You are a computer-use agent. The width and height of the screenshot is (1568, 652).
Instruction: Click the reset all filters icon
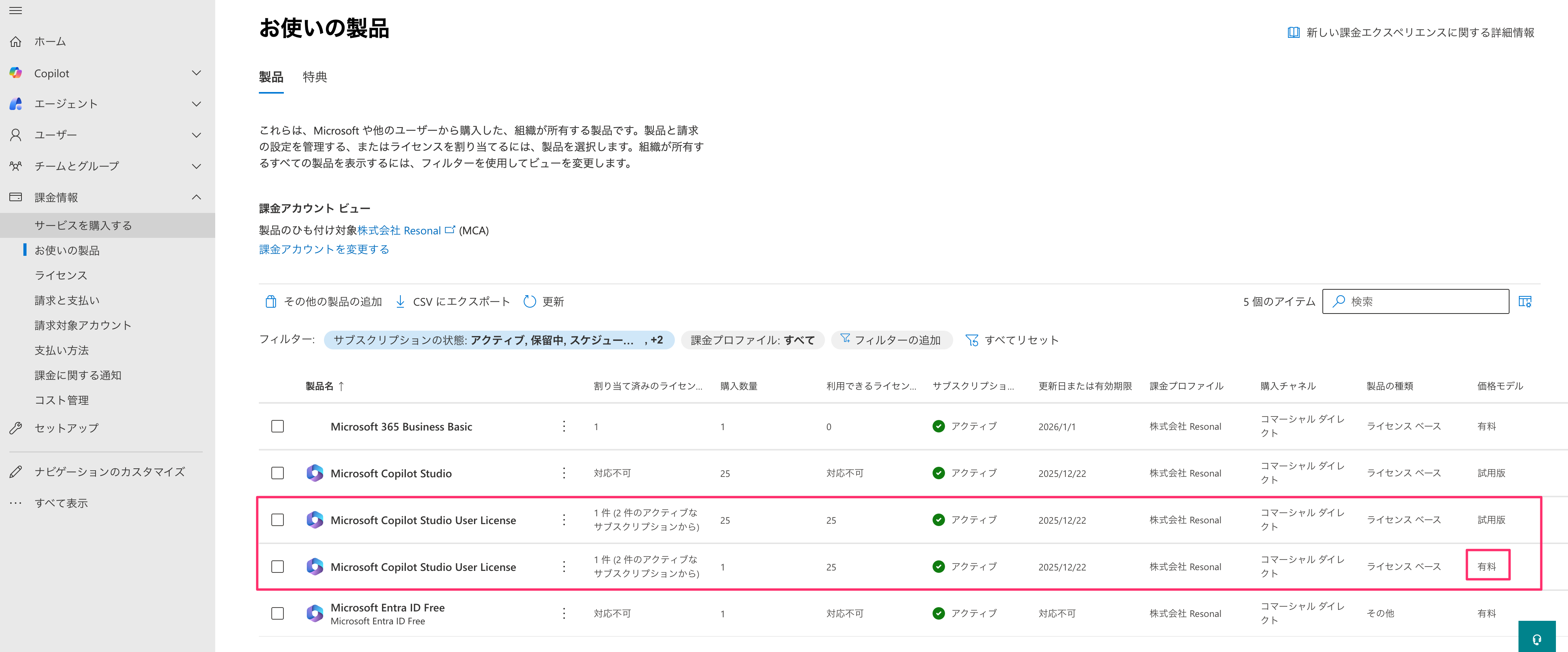pyautogui.click(x=972, y=340)
